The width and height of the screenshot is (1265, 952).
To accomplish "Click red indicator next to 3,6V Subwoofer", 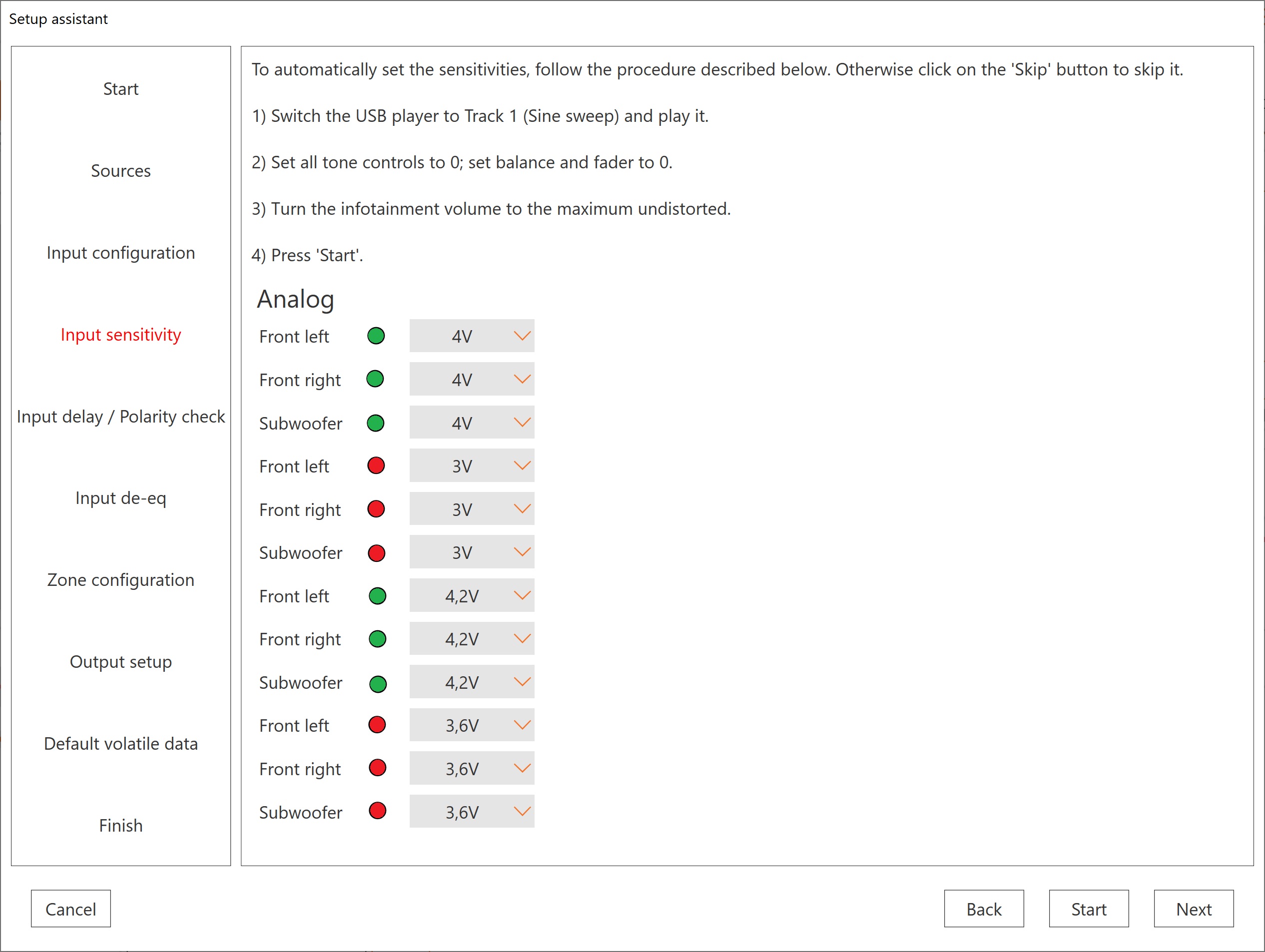I will pyautogui.click(x=377, y=811).
